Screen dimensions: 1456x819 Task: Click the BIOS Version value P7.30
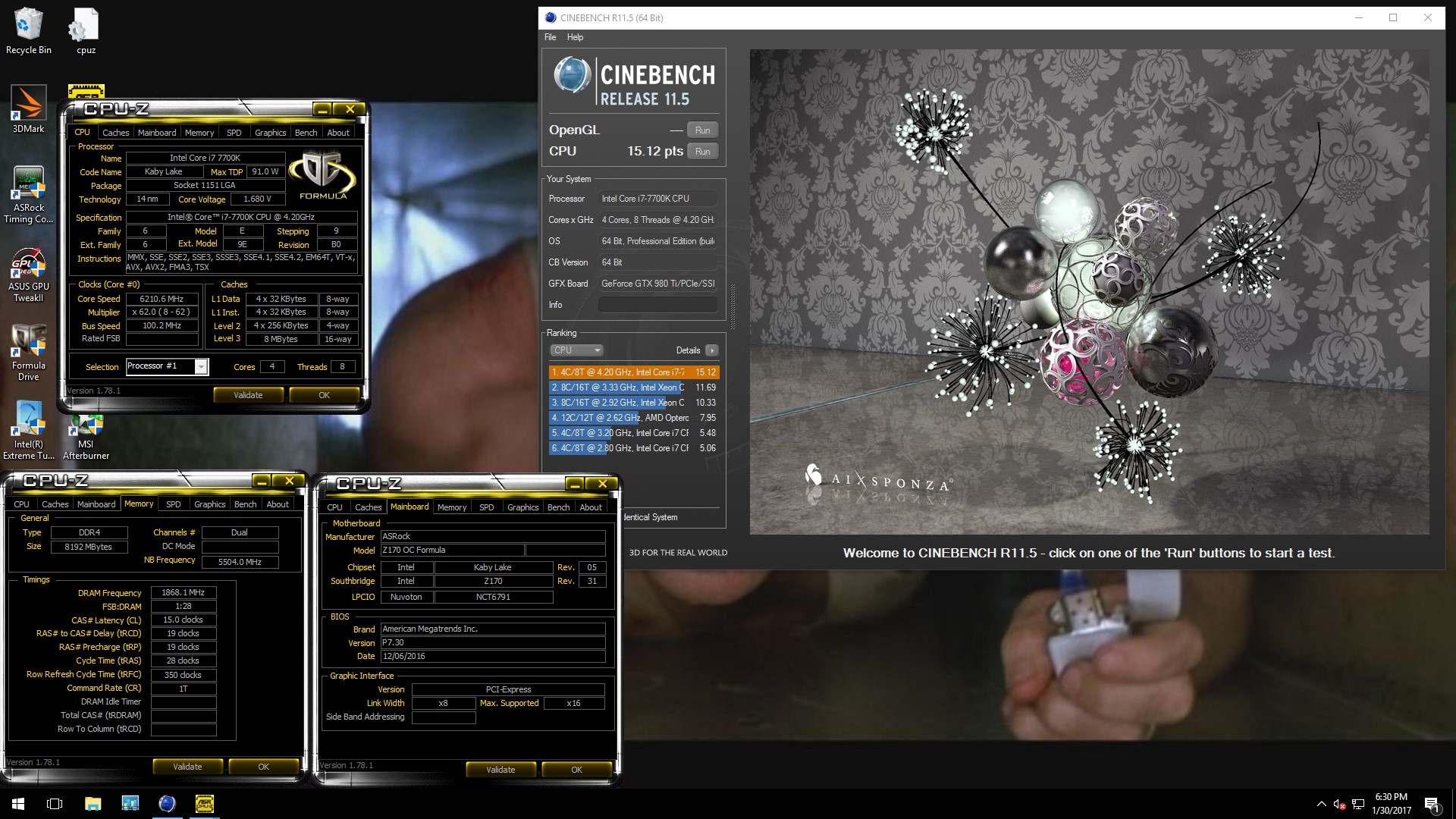point(493,643)
